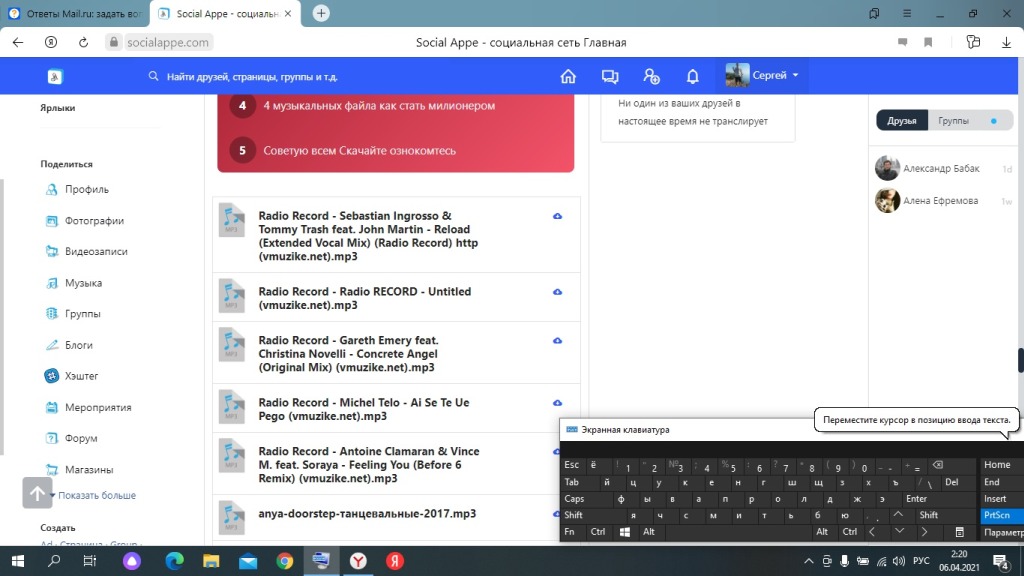
Task: Click Home key on on-screen keyboard
Action: [997, 465]
